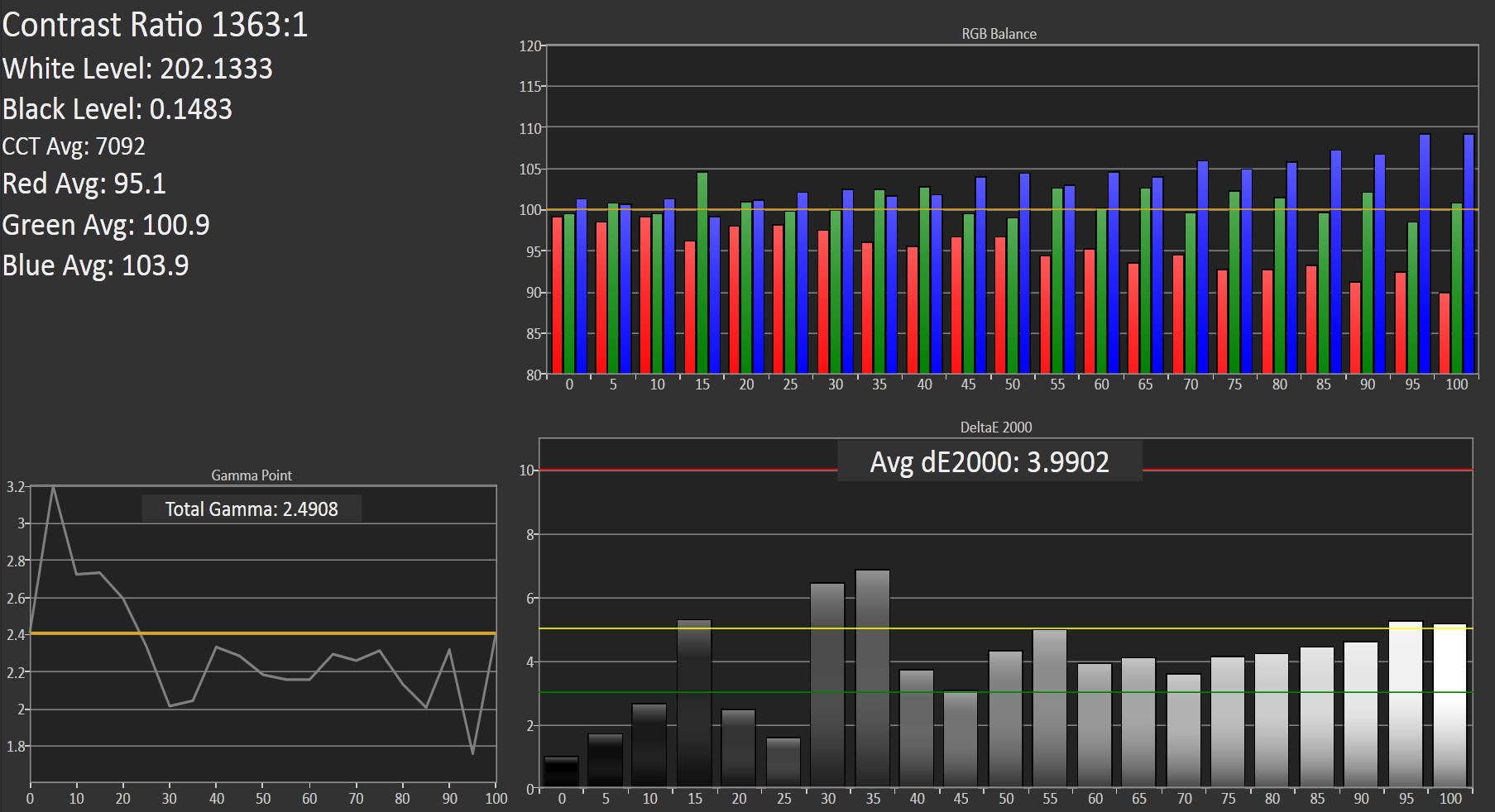Click the DeltaE bar at 5

[x=606, y=760]
